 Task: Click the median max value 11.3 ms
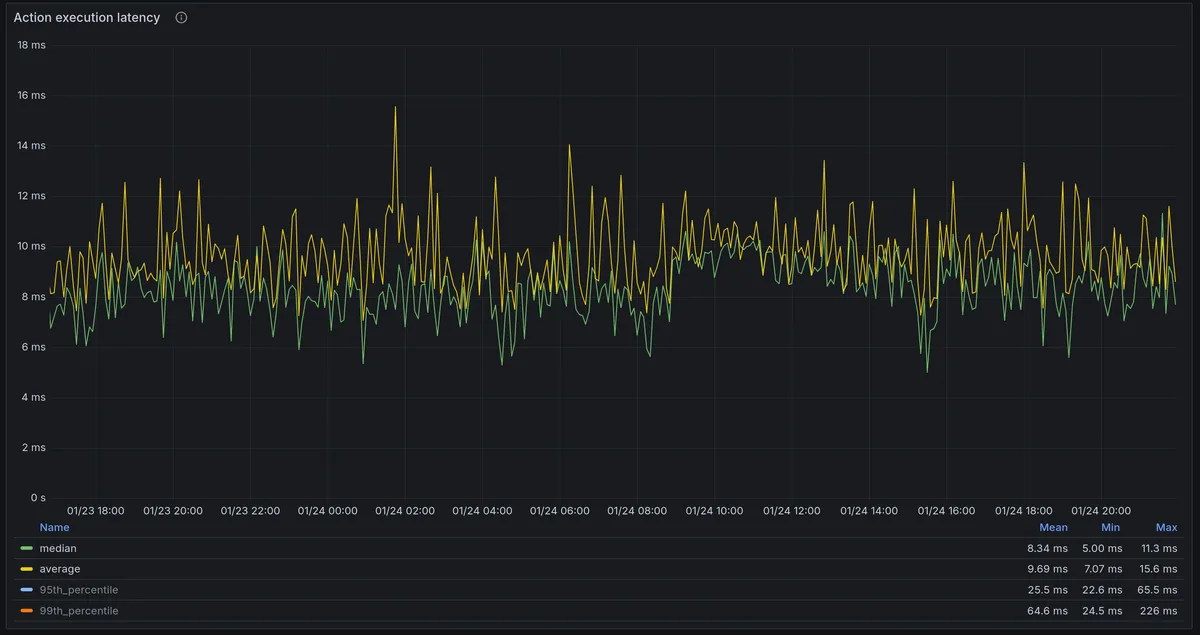1158,548
